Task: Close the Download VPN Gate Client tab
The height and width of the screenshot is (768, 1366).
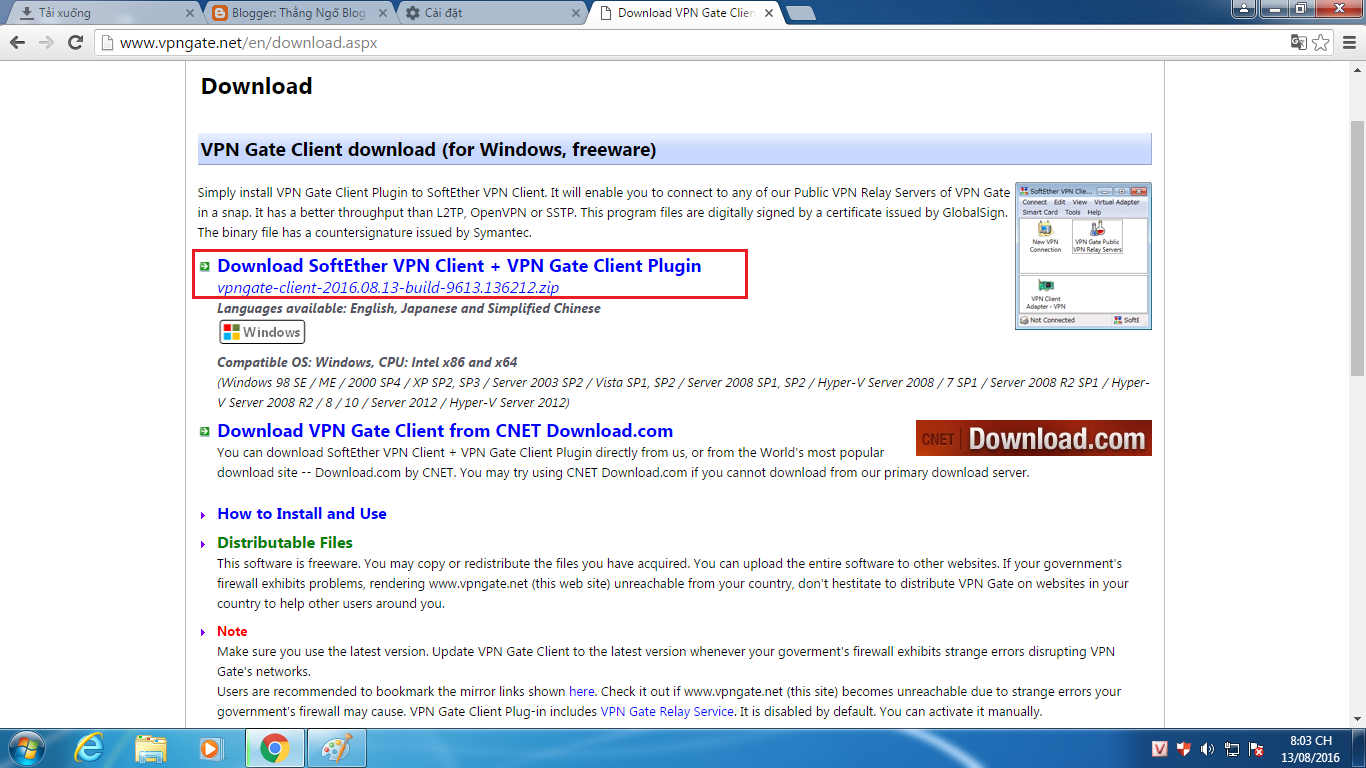Action: pyautogui.click(x=768, y=13)
